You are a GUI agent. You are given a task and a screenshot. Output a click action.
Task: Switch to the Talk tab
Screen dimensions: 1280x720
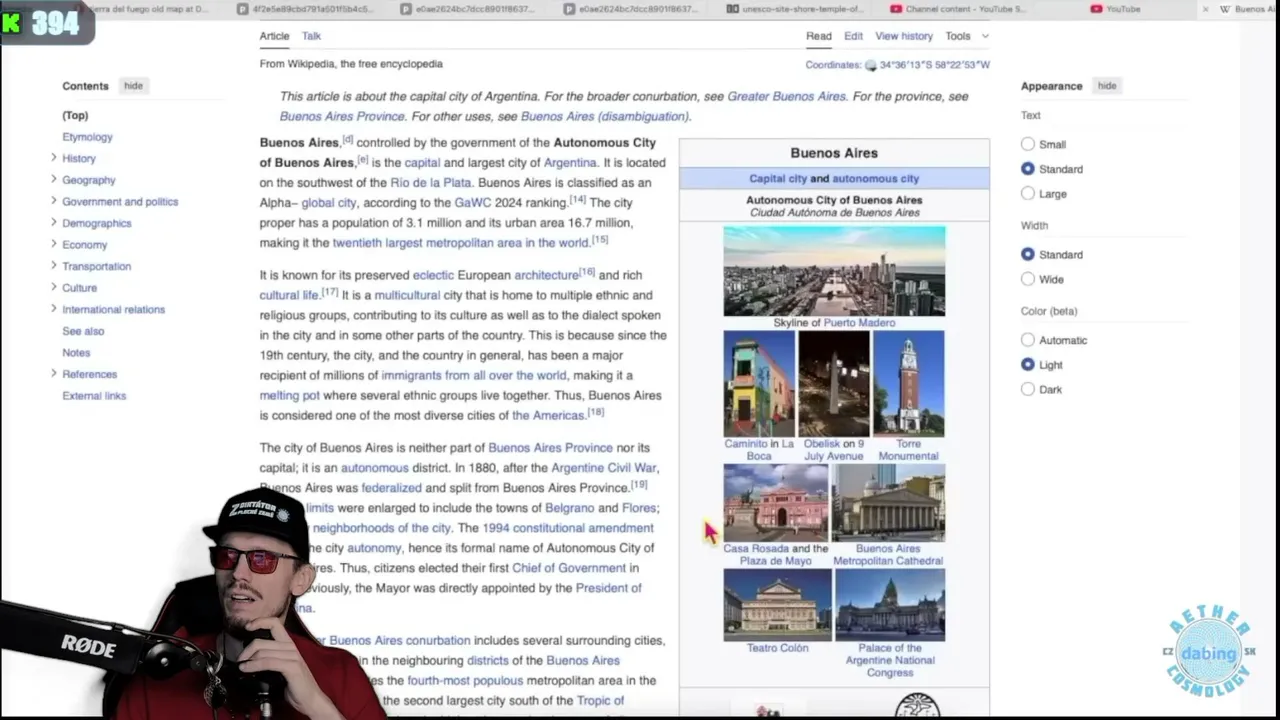tap(311, 36)
